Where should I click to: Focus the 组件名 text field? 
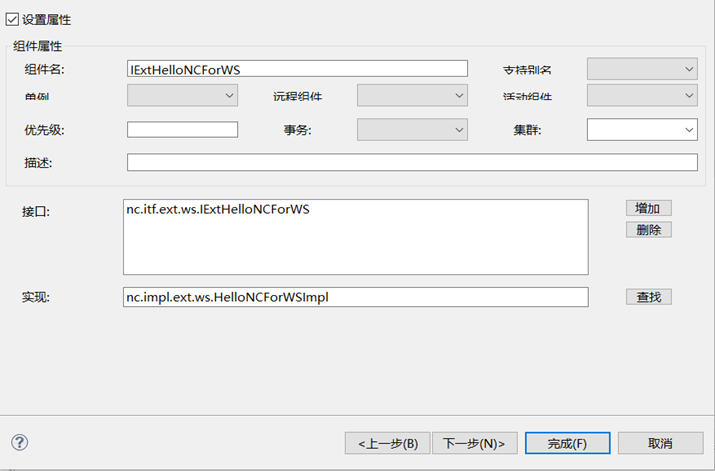tap(297, 69)
